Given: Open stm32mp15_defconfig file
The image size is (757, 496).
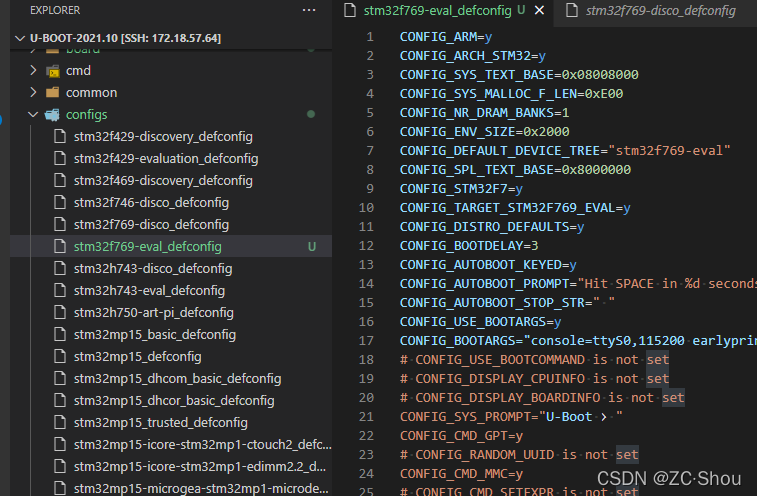Looking at the screenshot, I should click(x=138, y=356).
